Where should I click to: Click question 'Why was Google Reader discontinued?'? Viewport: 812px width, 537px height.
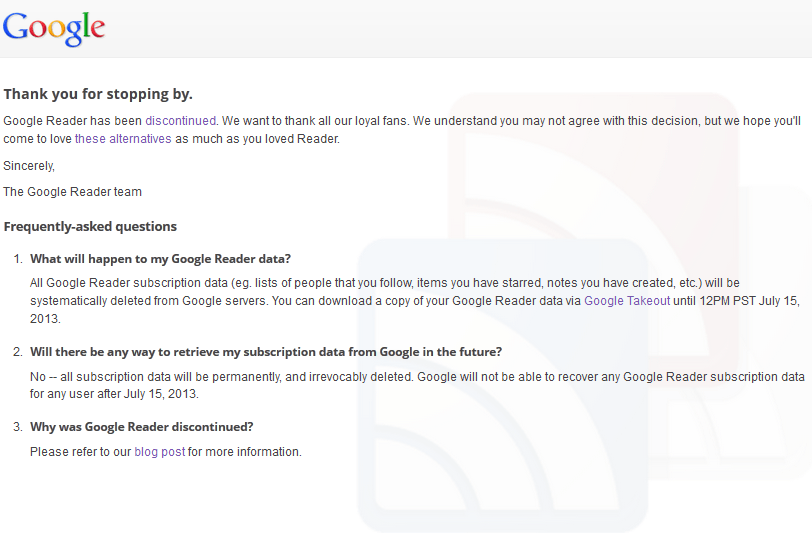(141, 427)
